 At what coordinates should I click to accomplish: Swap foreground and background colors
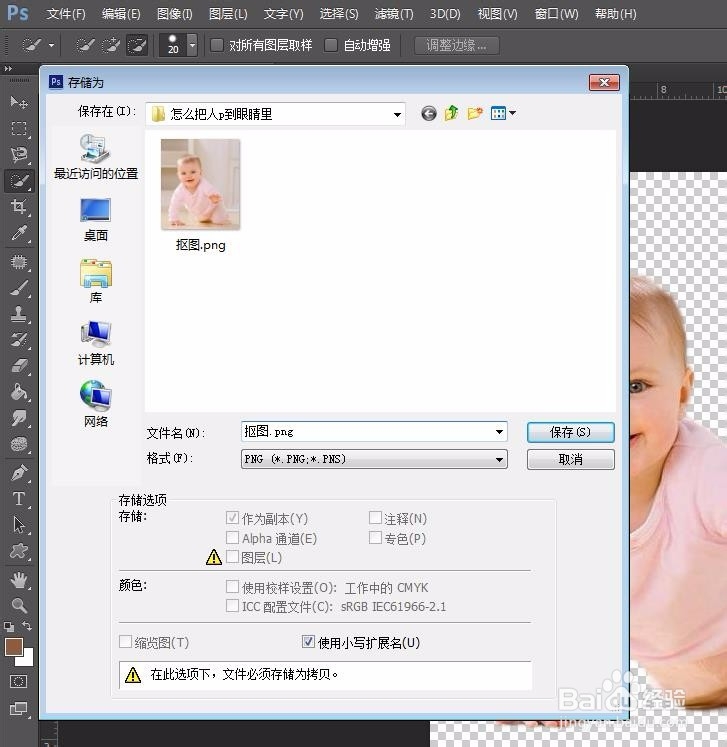tap(27, 626)
